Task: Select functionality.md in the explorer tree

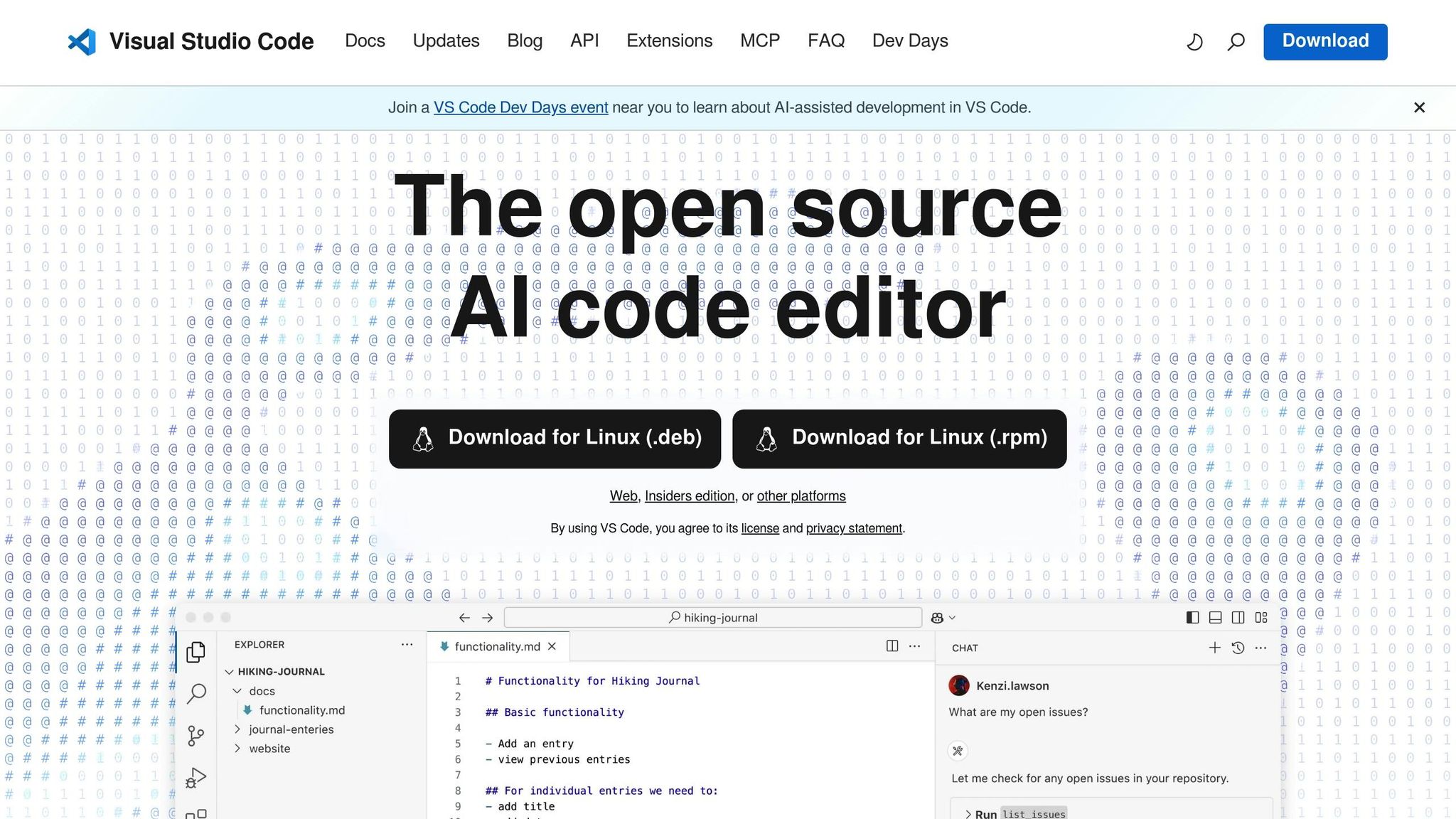Action: [x=301, y=710]
